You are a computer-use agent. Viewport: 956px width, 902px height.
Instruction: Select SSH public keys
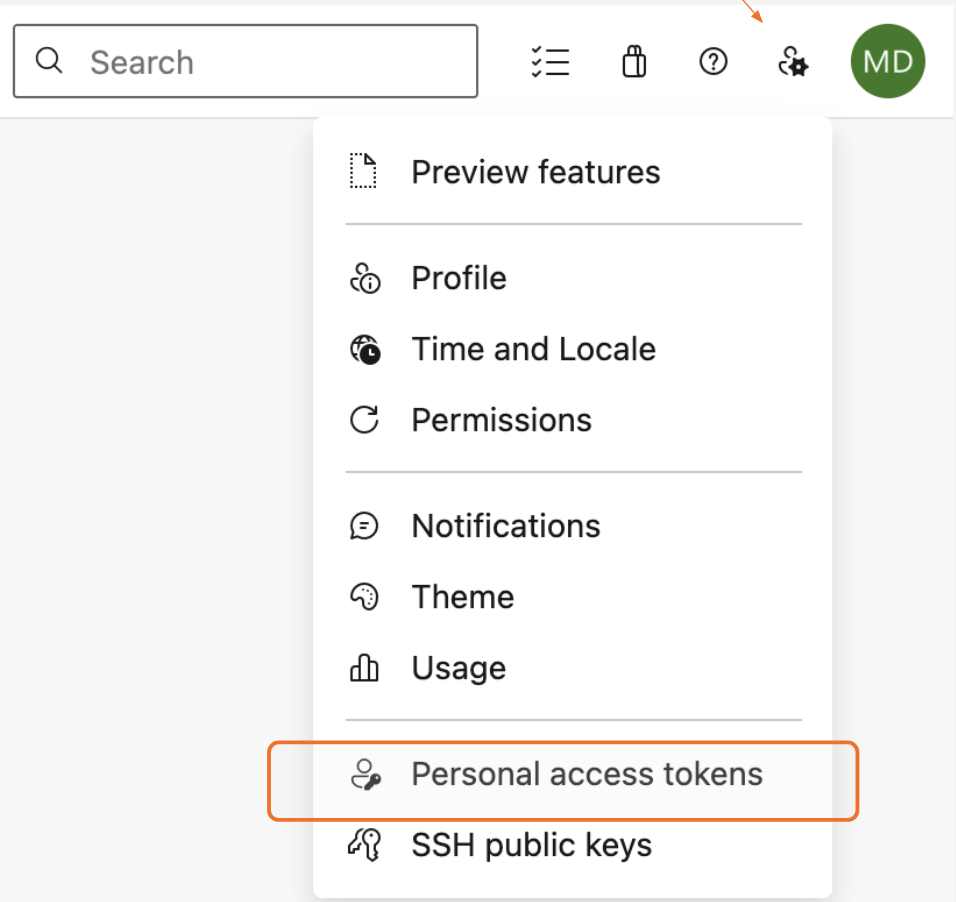[x=531, y=845]
